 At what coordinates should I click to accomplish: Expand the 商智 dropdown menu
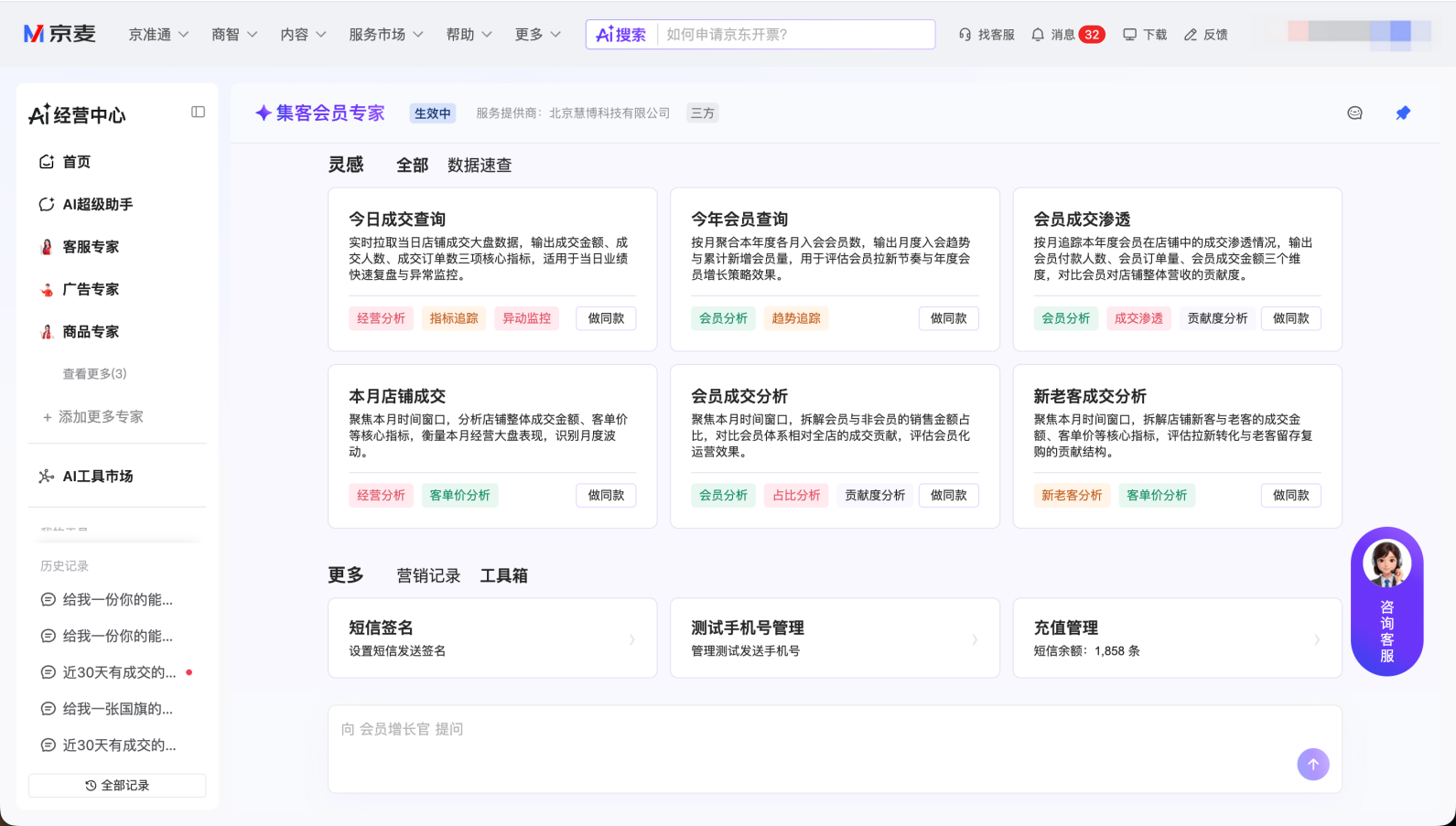[x=234, y=35]
